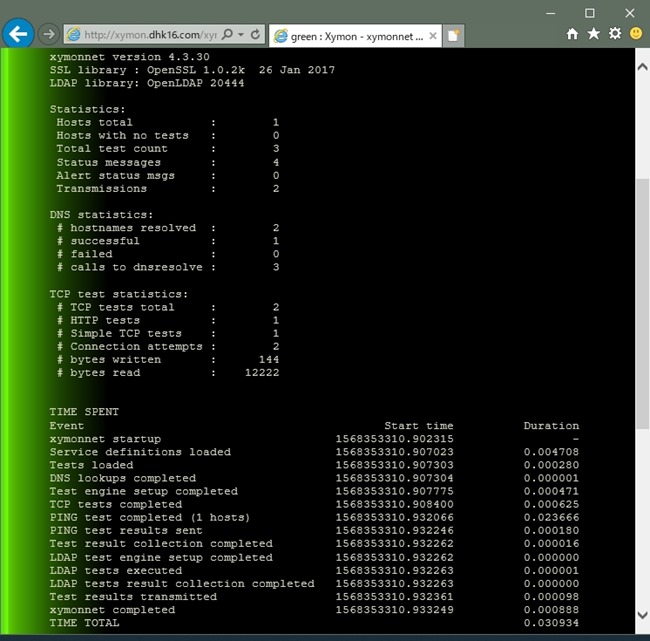Click the bytes read value 12222
The image size is (650, 641).
262,372
